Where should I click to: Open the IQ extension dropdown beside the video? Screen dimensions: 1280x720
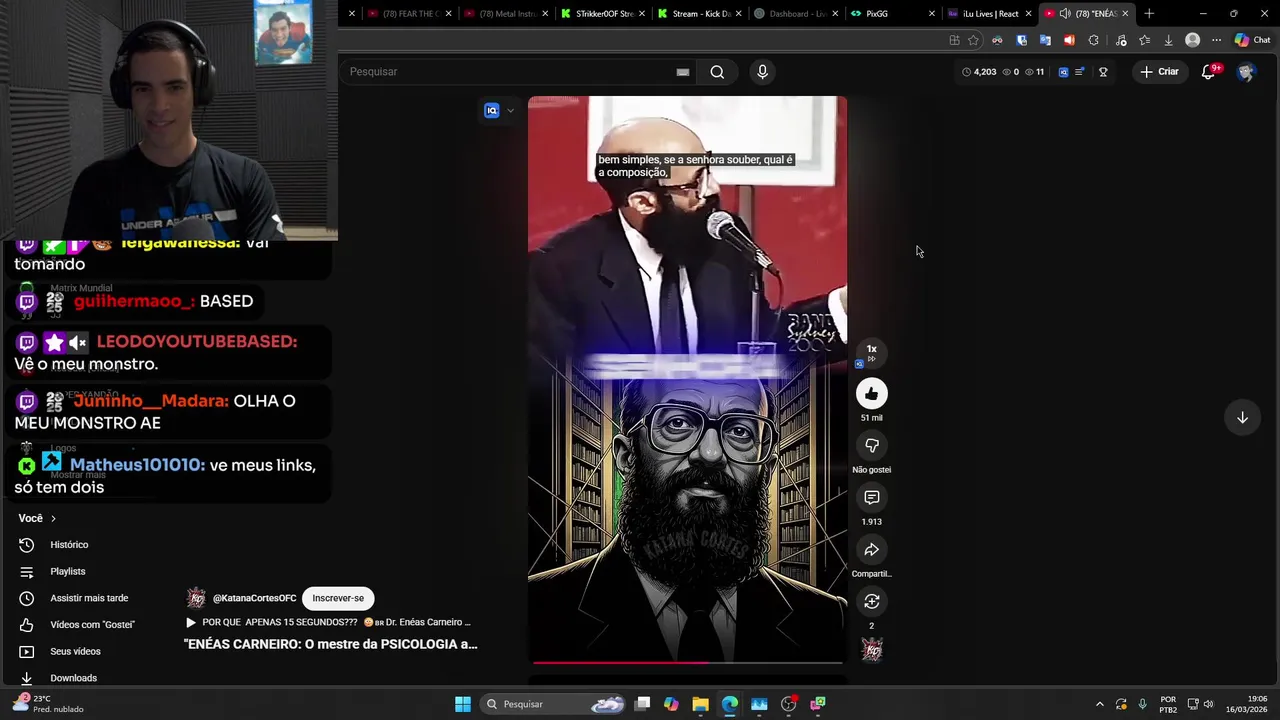pos(510,111)
